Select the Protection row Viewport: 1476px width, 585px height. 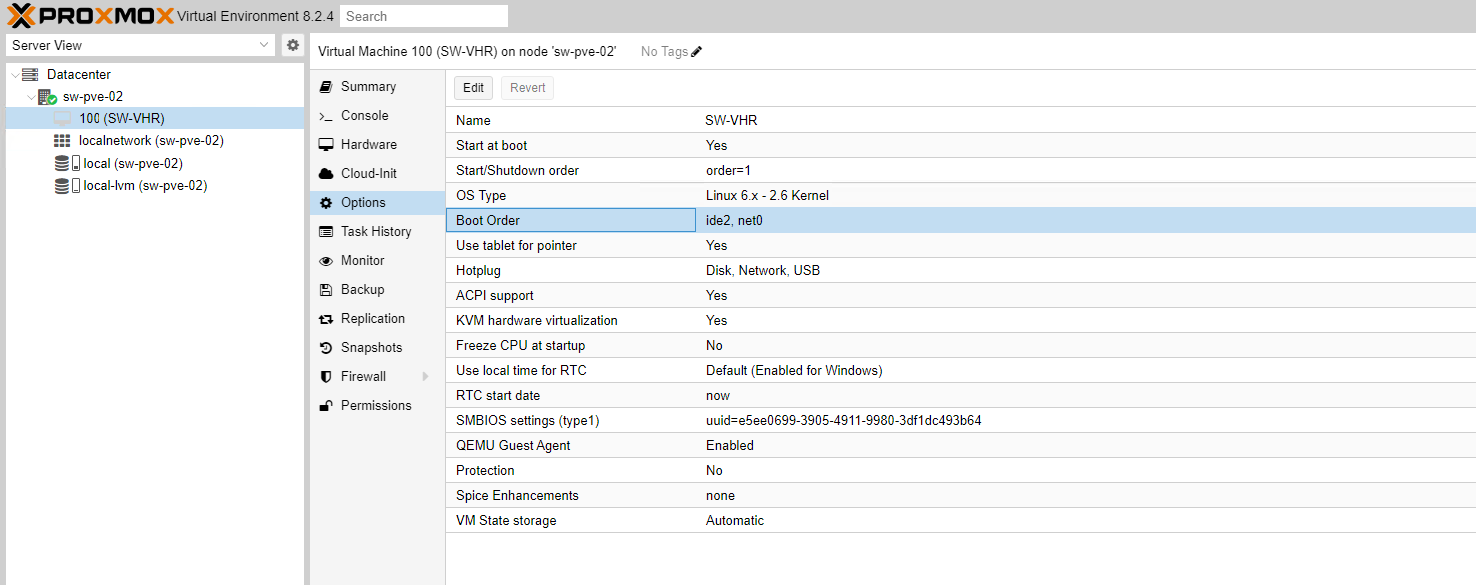coord(960,470)
